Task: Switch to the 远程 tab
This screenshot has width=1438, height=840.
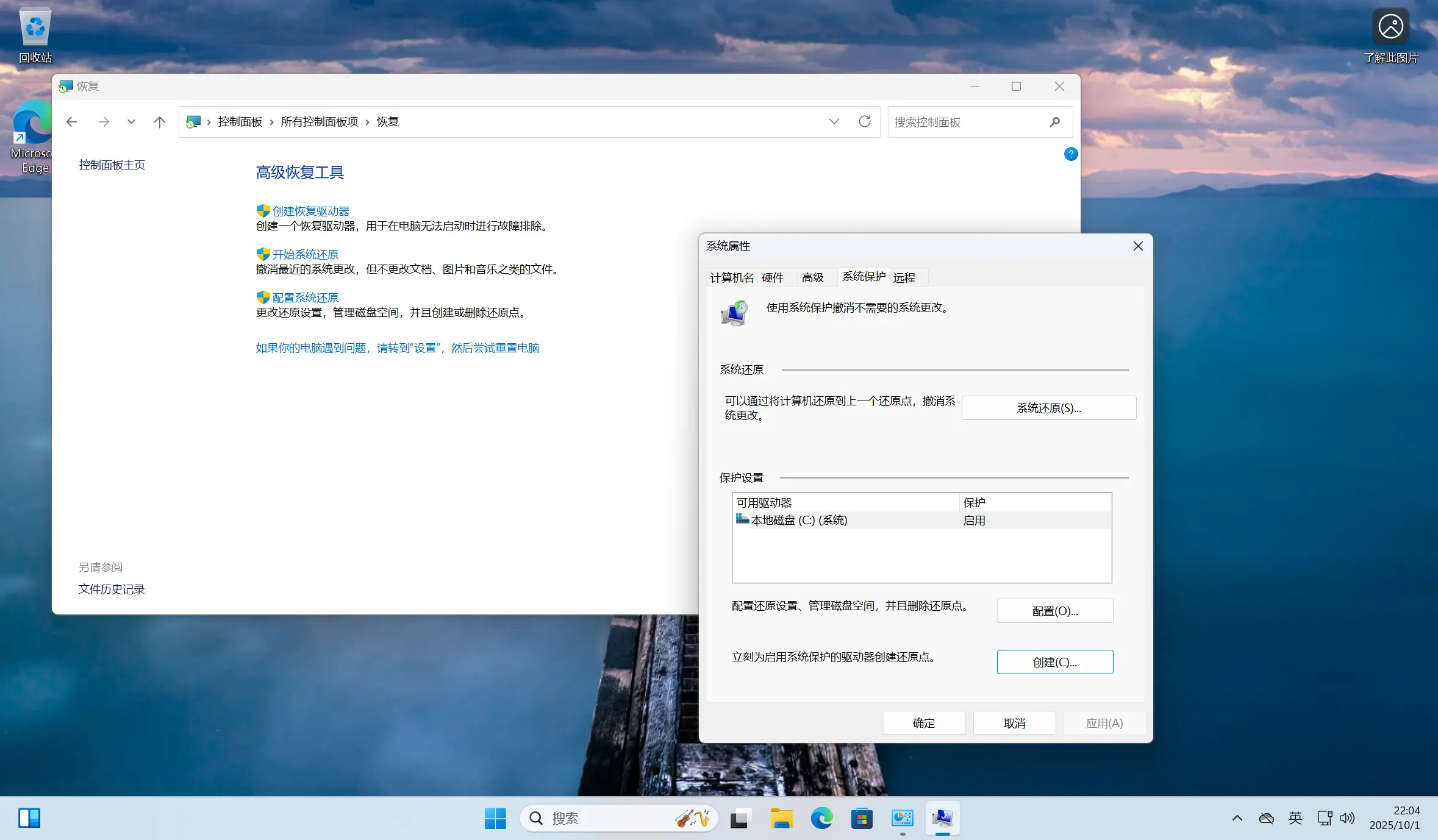Action: 904,278
